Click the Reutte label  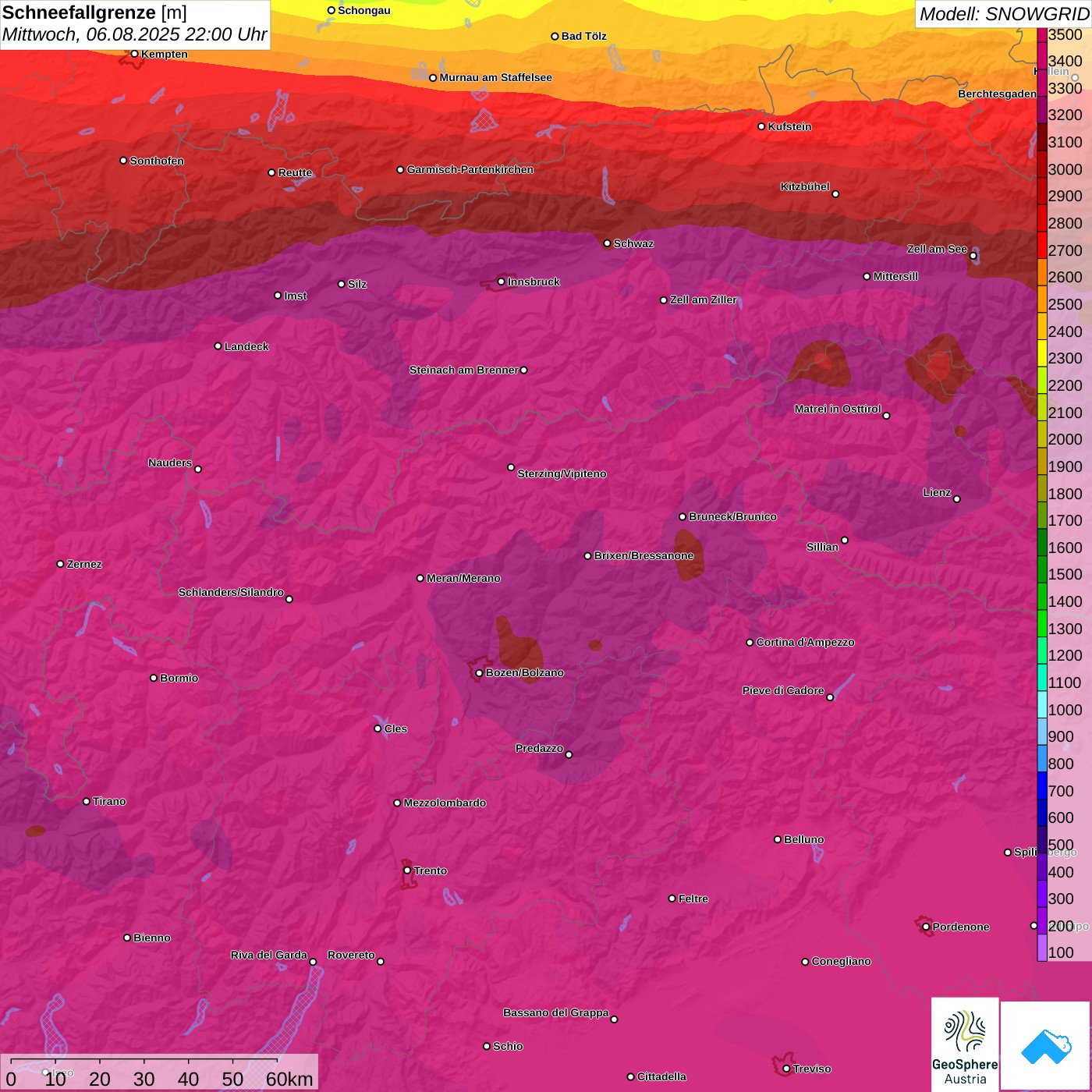[295, 172]
